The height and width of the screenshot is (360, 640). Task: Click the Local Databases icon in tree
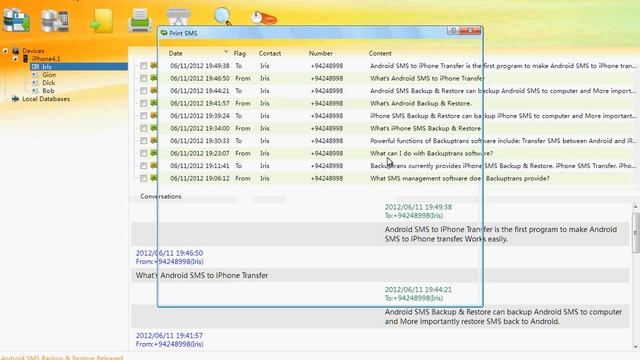(x=16, y=99)
